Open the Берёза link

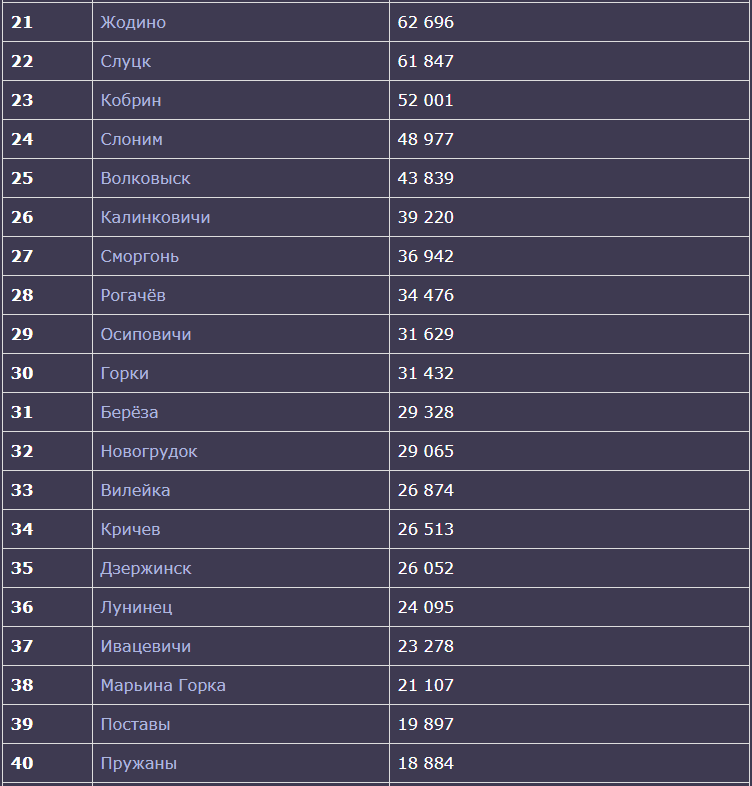tap(129, 412)
